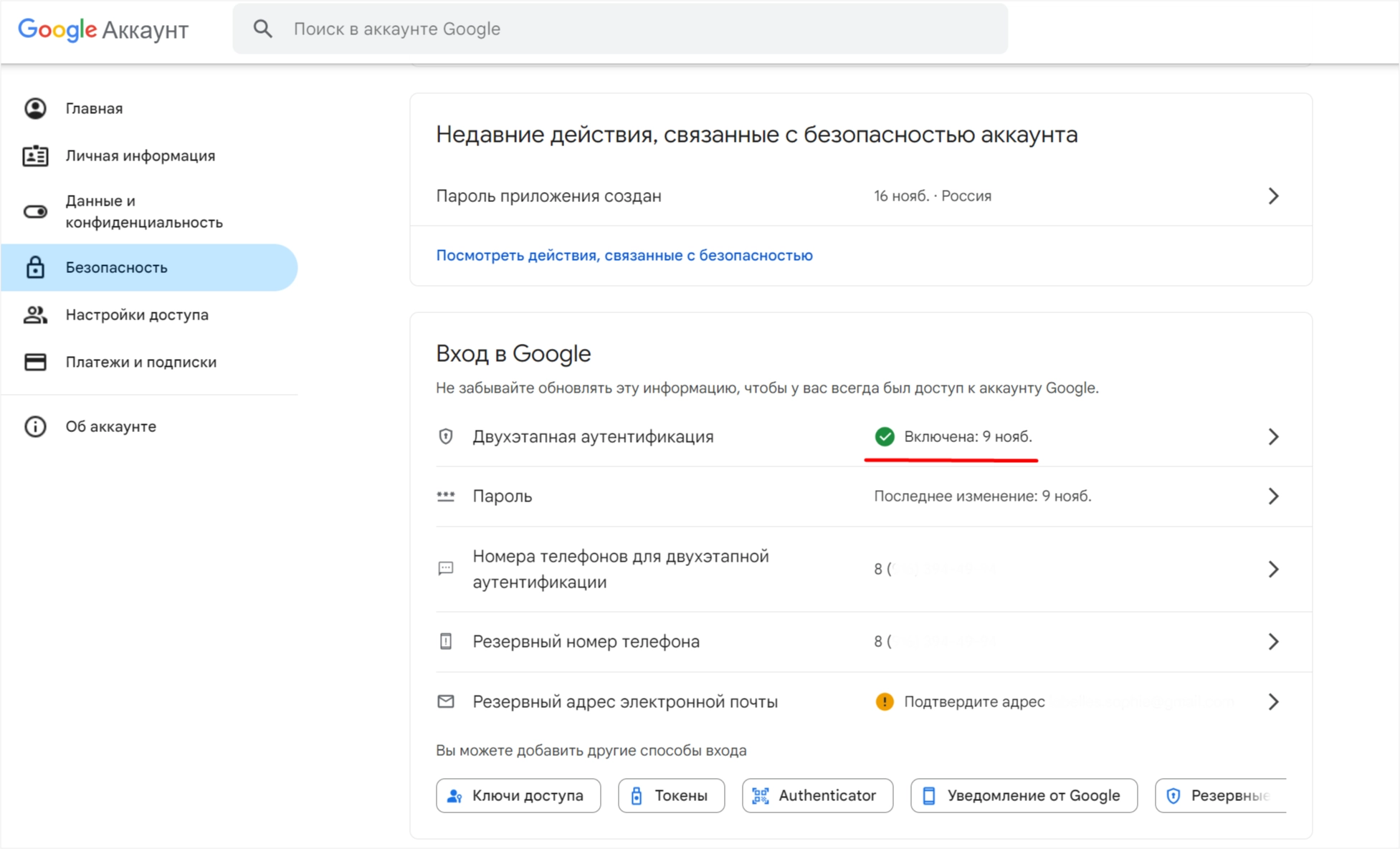Click the Уведомление от Google button
This screenshot has height=849, width=1400.
click(x=1024, y=795)
